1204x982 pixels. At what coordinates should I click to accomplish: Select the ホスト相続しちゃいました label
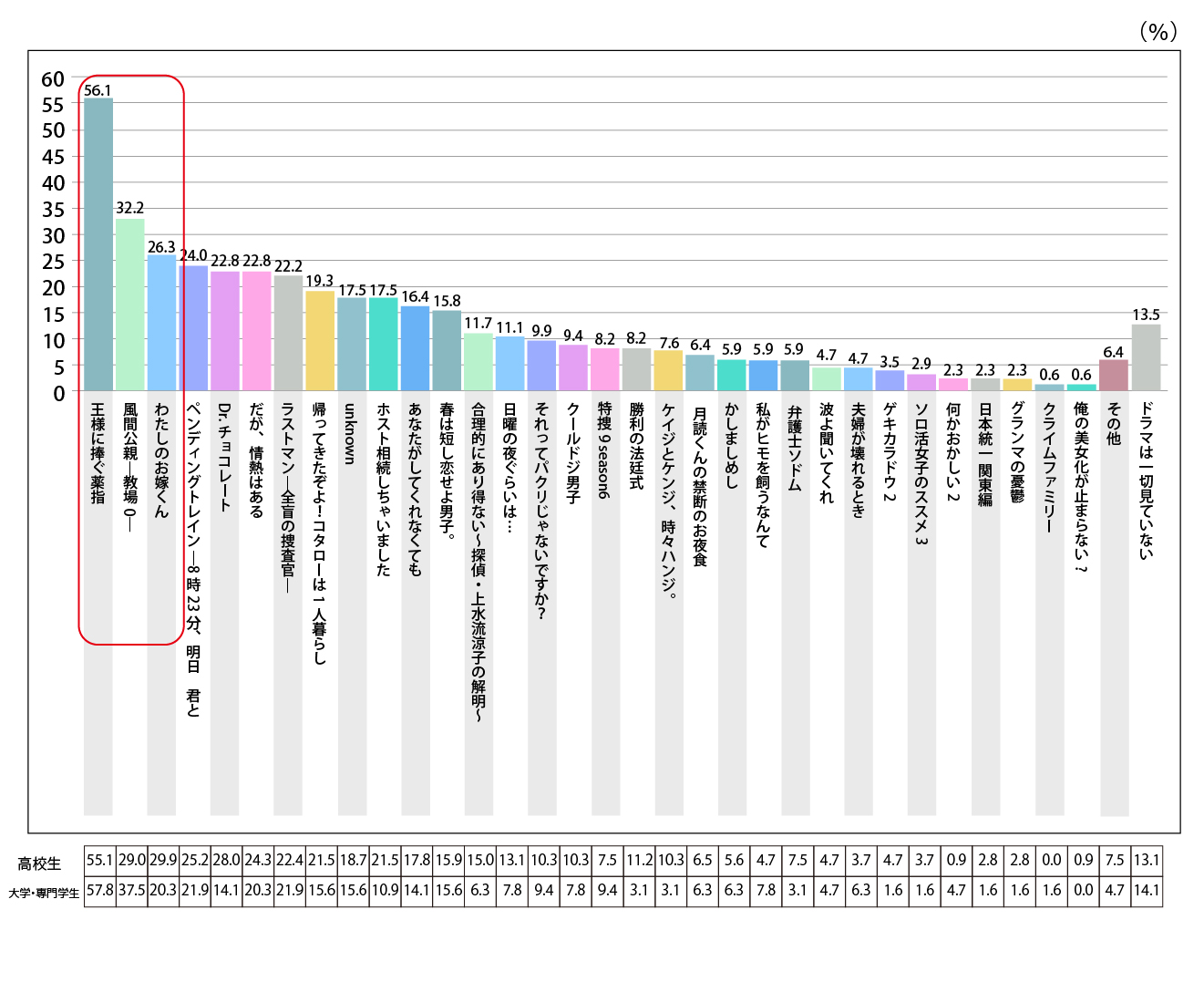tap(384, 490)
